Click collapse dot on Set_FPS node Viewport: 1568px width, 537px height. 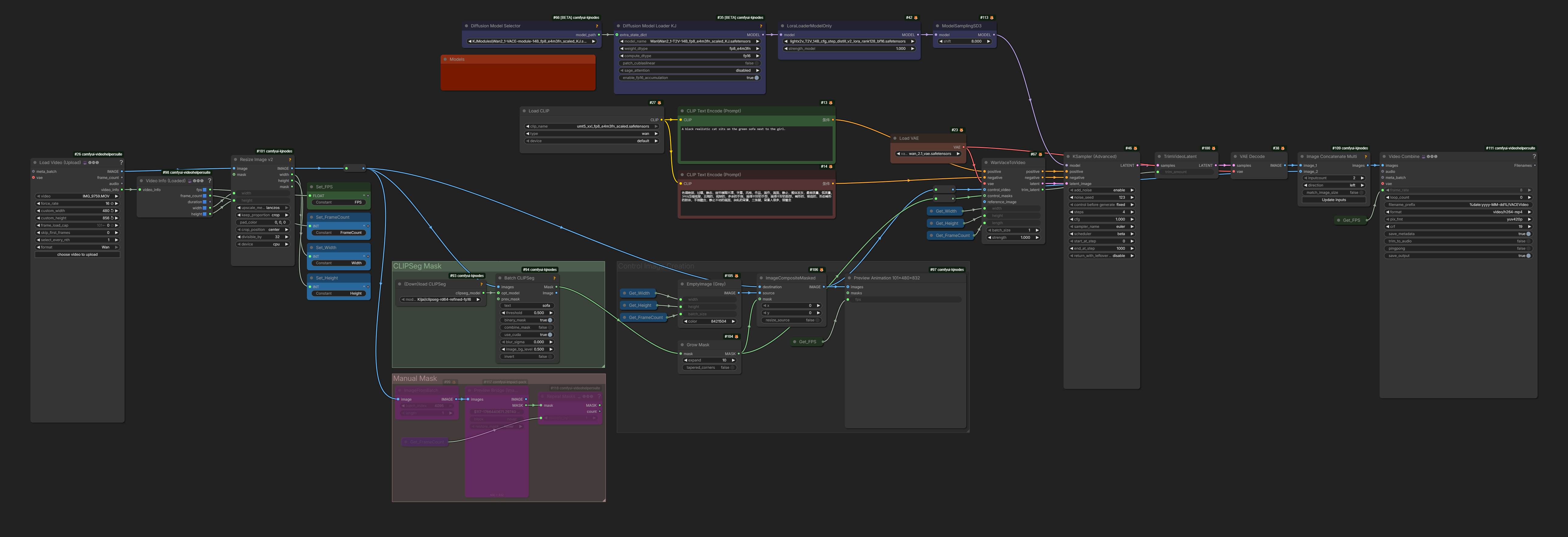(x=312, y=187)
